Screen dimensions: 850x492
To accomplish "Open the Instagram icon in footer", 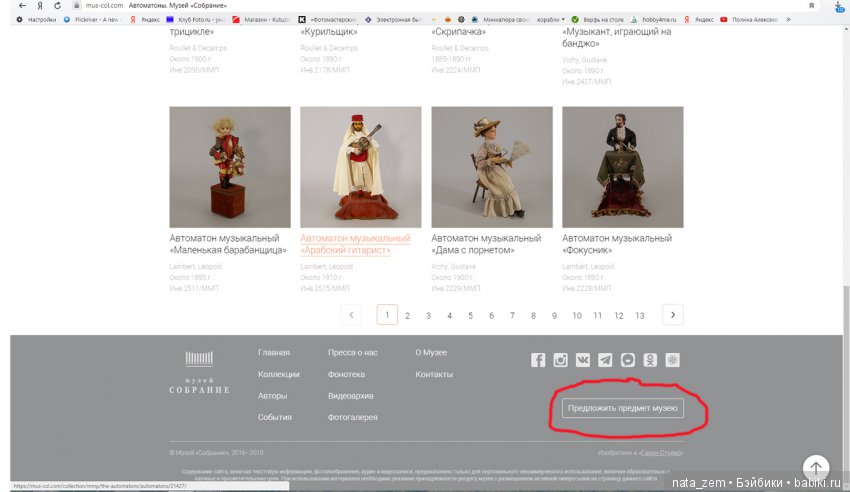I will coord(561,361).
